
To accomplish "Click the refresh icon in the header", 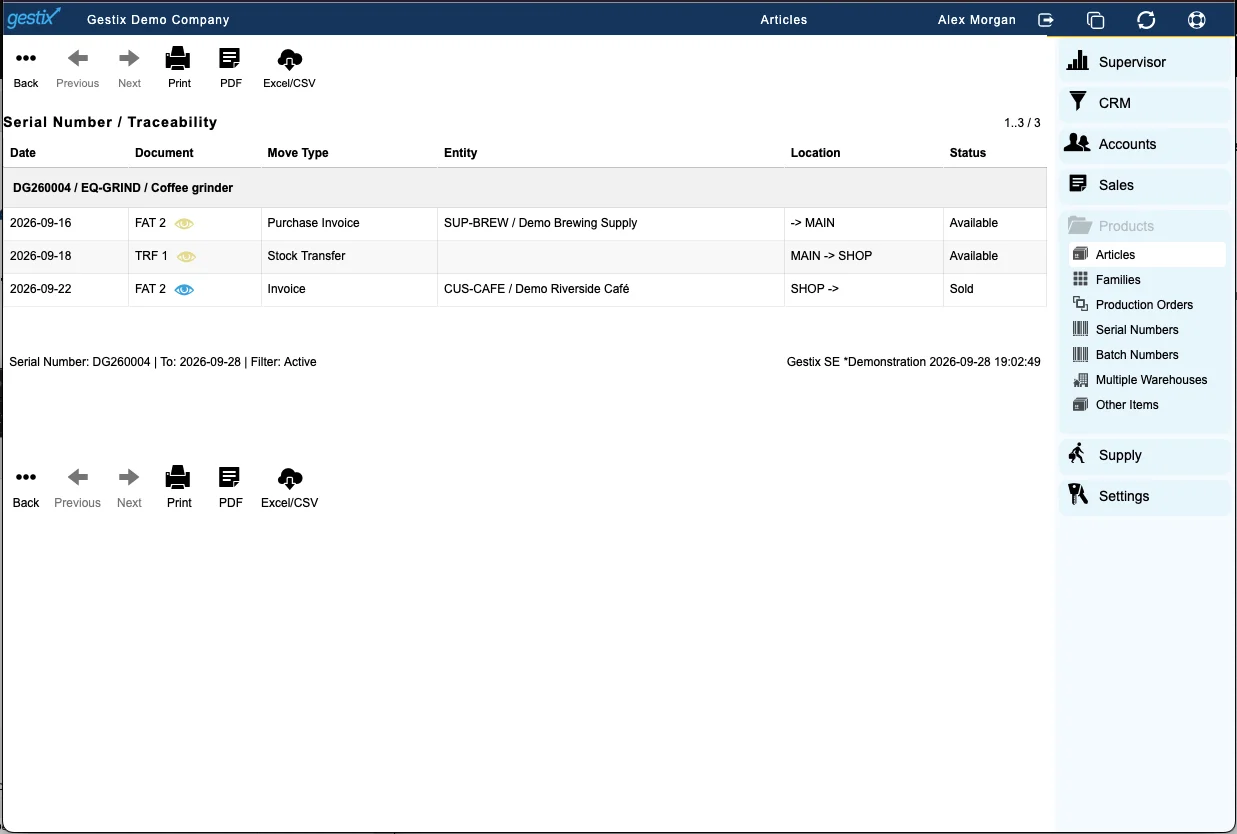I will 1146,20.
